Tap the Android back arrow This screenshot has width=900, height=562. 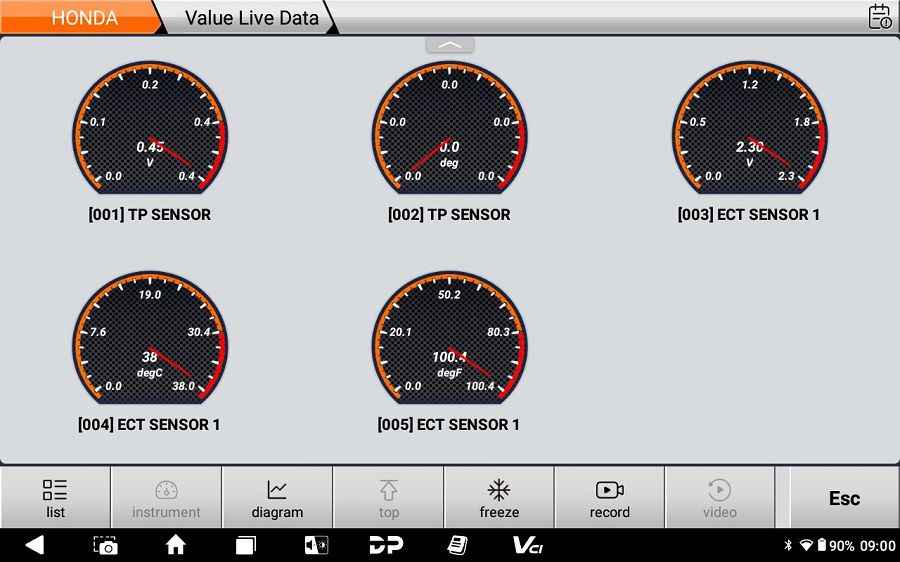tap(35, 545)
